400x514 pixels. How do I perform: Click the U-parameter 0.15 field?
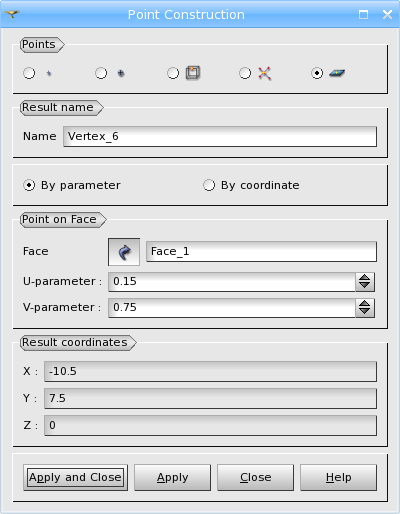point(232,282)
